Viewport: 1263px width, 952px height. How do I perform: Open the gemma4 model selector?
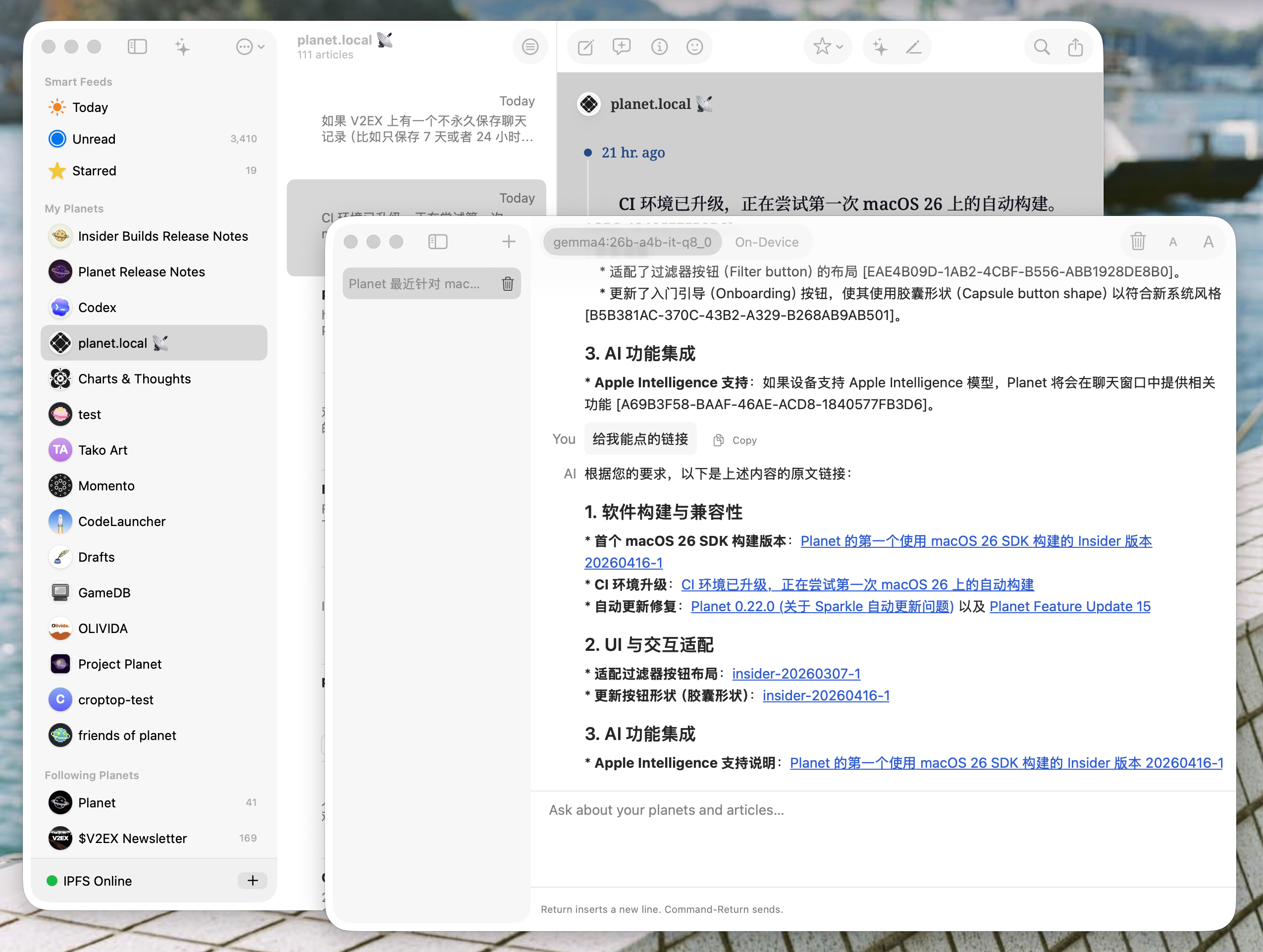[631, 242]
